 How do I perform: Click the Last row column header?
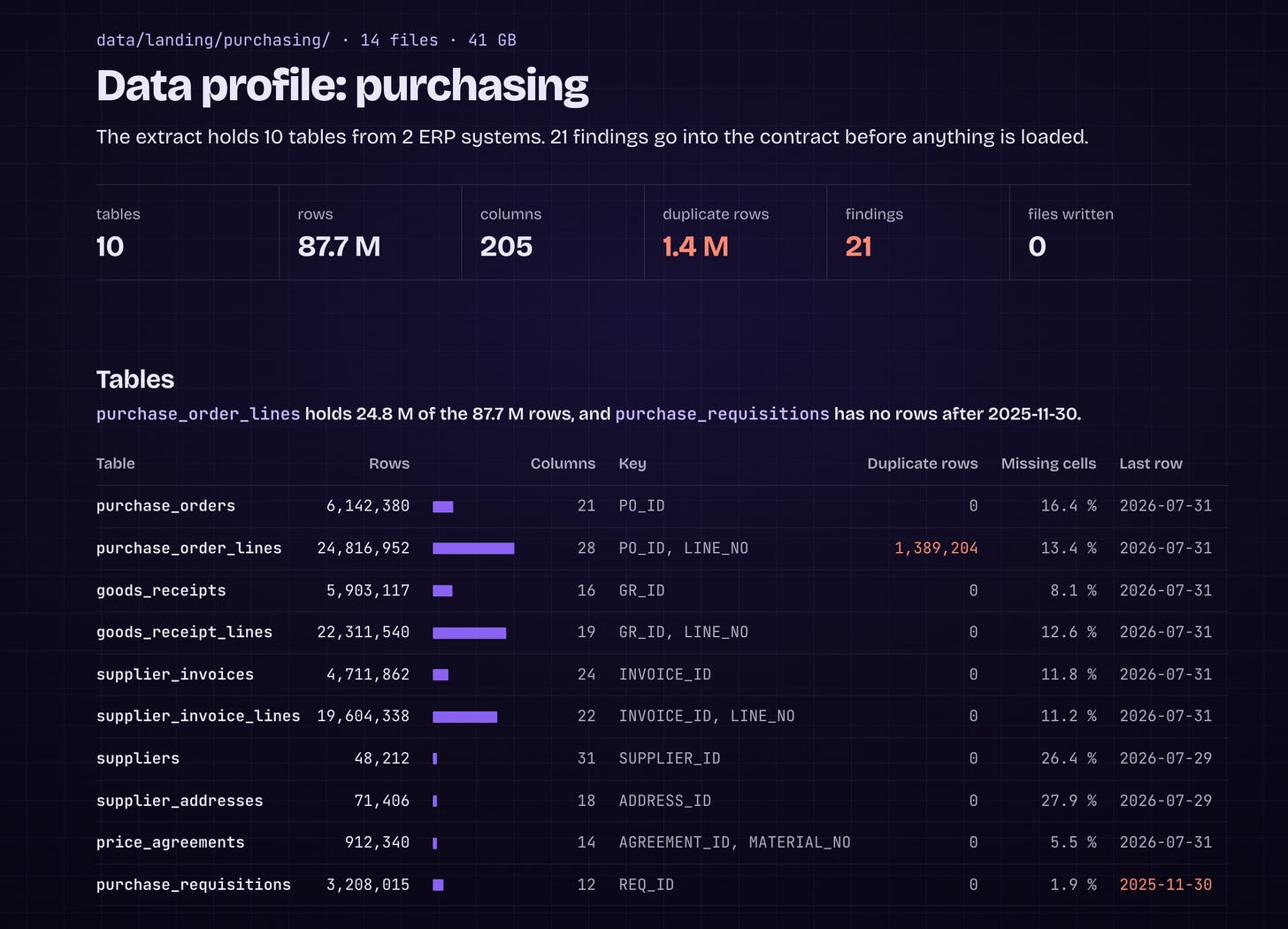click(1151, 464)
